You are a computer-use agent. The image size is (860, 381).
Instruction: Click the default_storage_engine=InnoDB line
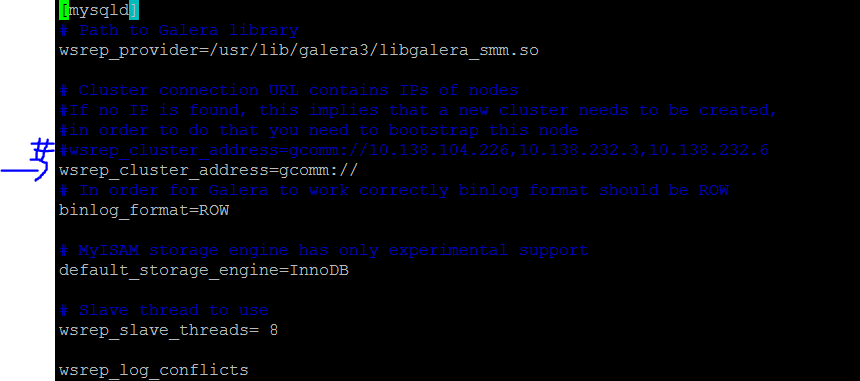pyautogui.click(x=203, y=271)
